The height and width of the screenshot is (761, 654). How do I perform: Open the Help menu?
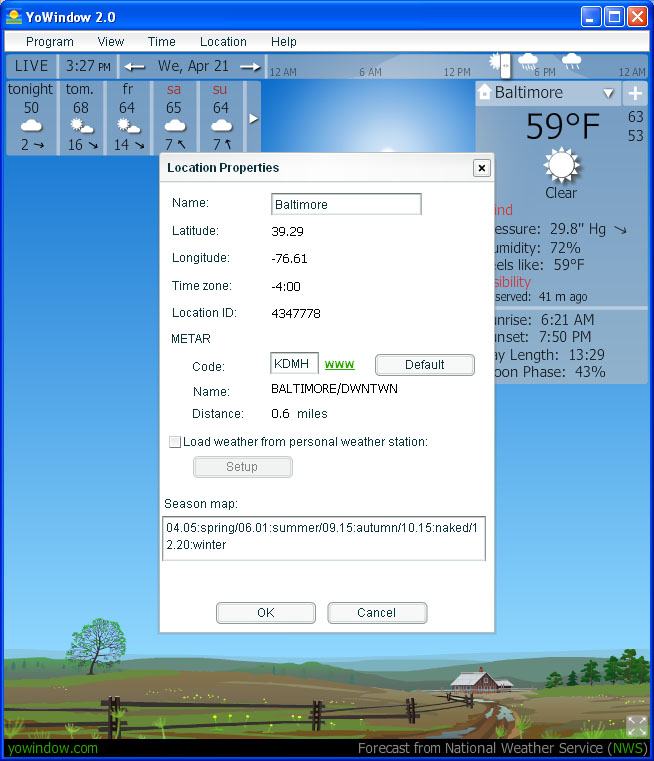[284, 42]
